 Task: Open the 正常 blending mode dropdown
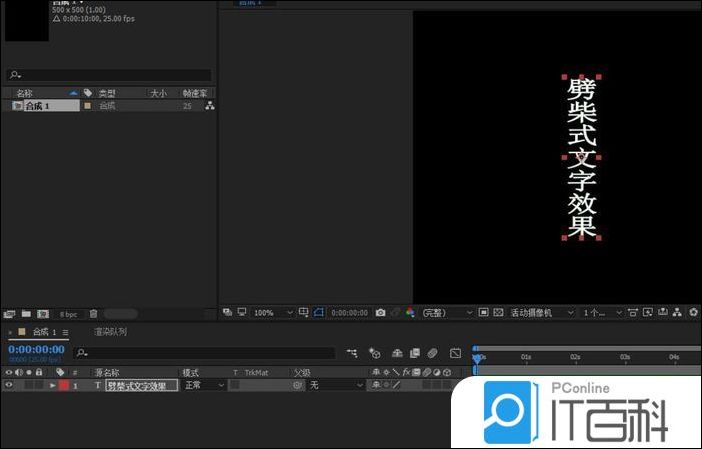pos(203,385)
